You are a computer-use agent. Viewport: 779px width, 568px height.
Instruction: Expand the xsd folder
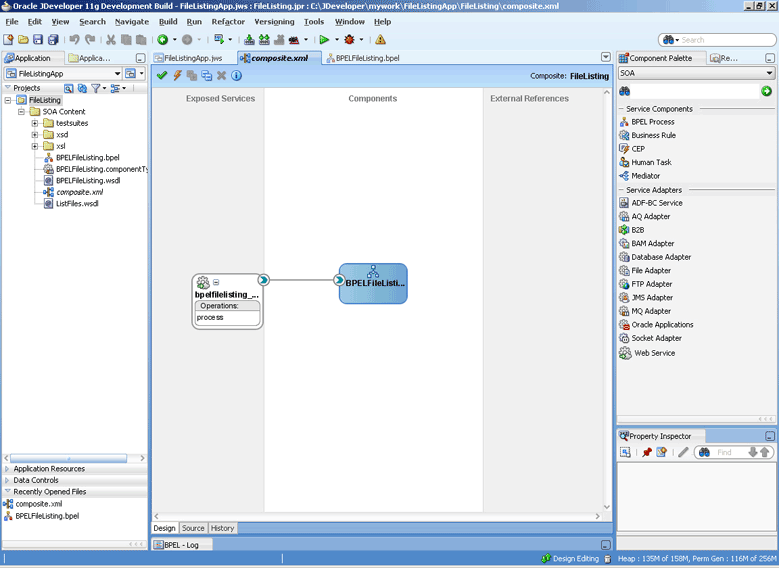point(35,135)
